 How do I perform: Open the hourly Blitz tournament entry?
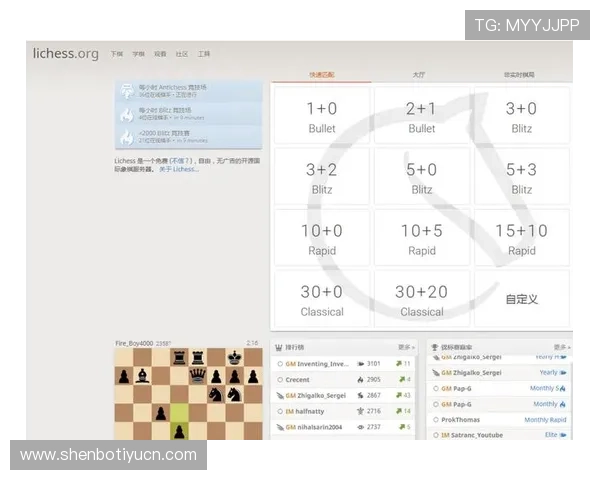coord(189,114)
